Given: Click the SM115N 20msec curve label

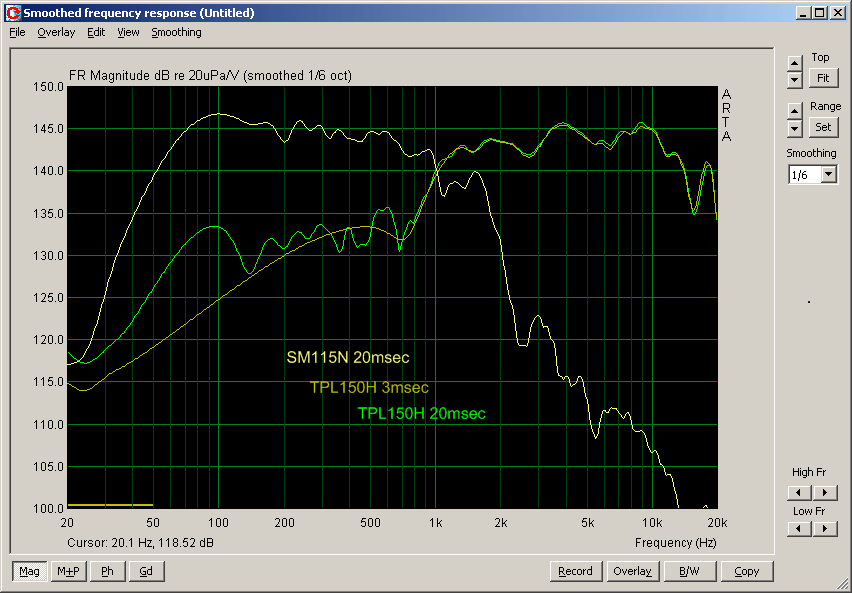Looking at the screenshot, I should pyautogui.click(x=348, y=358).
